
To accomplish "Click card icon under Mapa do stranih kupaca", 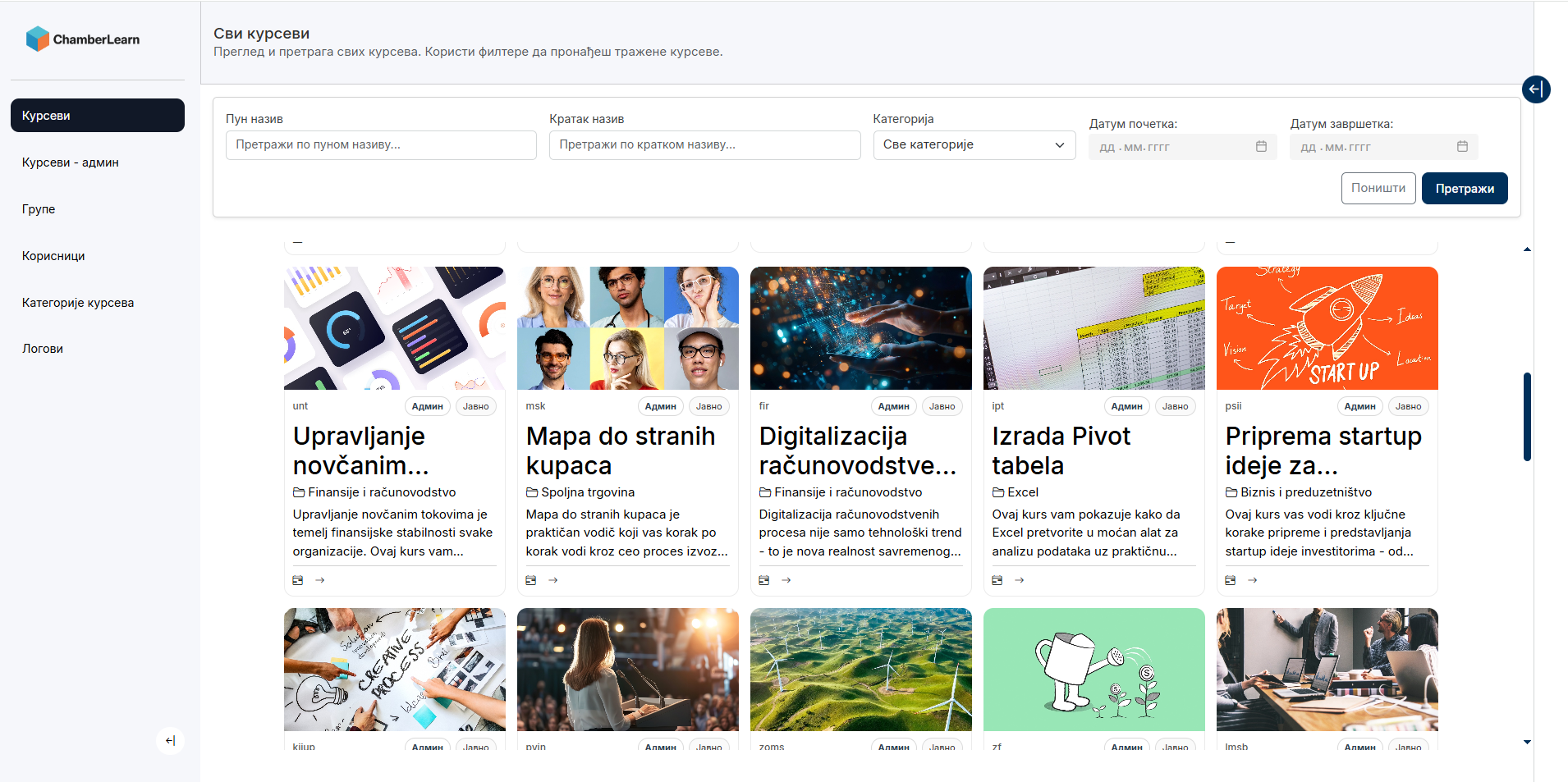I will pos(531,580).
